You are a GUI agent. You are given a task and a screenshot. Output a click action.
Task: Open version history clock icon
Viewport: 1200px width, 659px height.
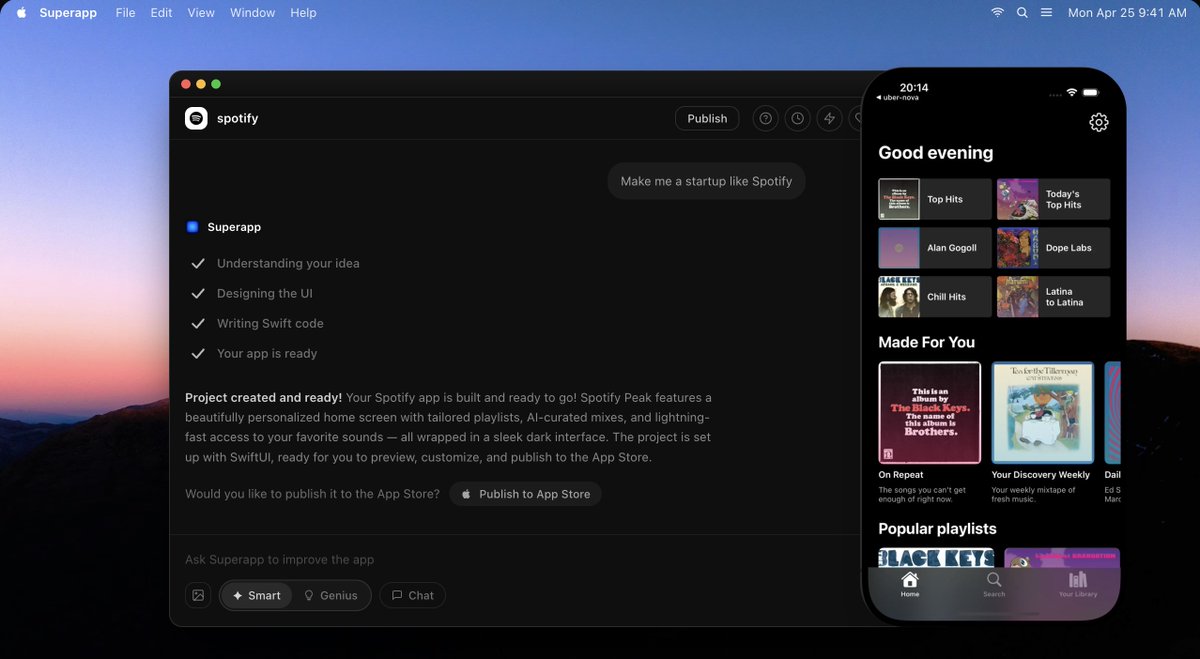pos(797,118)
